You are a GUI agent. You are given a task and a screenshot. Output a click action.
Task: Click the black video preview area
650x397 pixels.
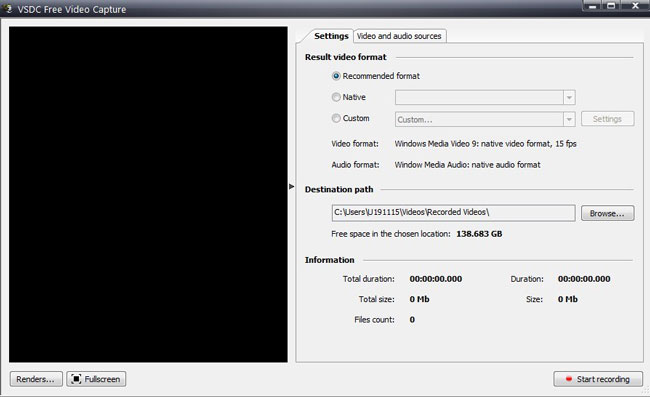point(148,194)
